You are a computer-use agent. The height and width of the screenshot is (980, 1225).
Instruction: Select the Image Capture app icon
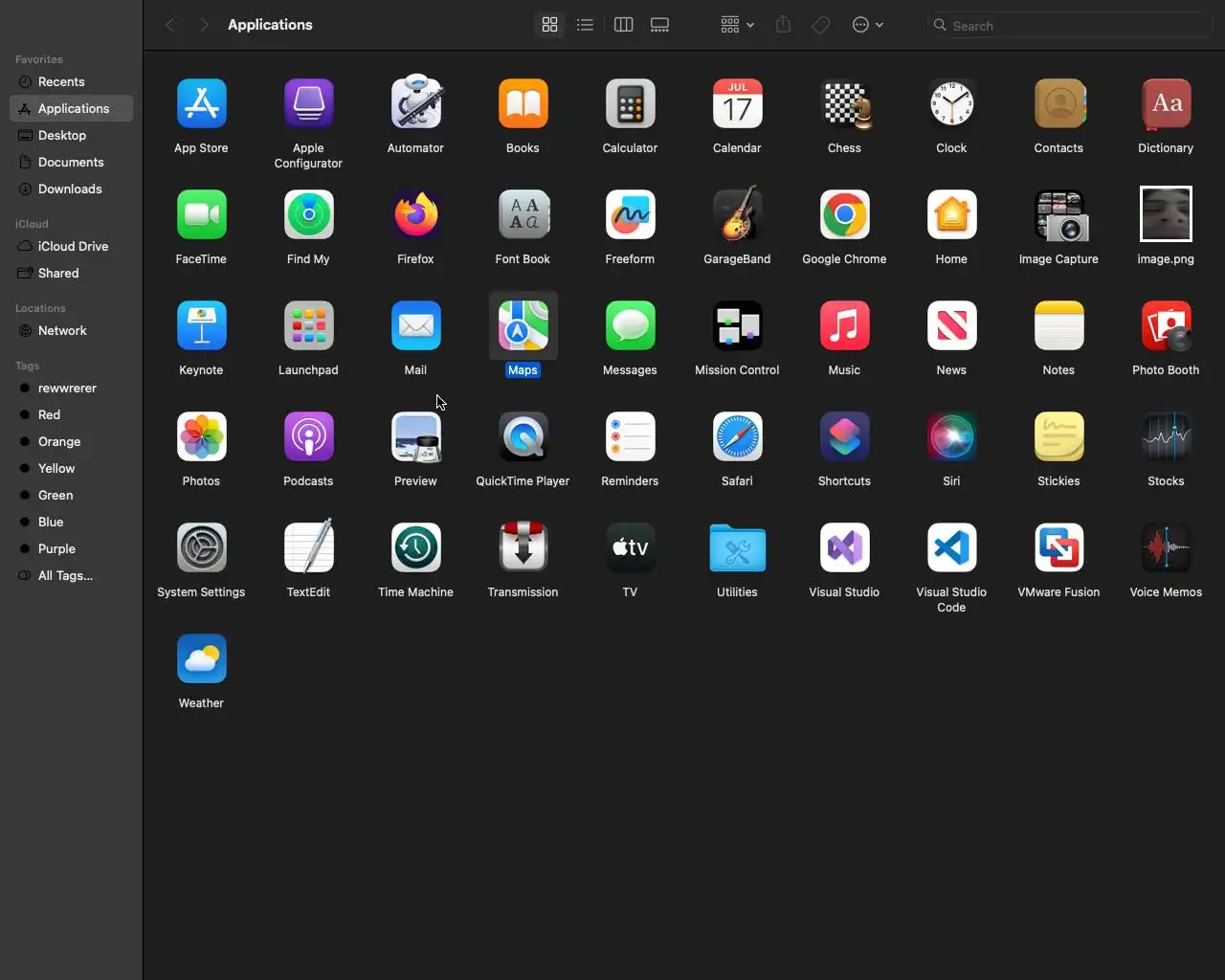(1058, 214)
